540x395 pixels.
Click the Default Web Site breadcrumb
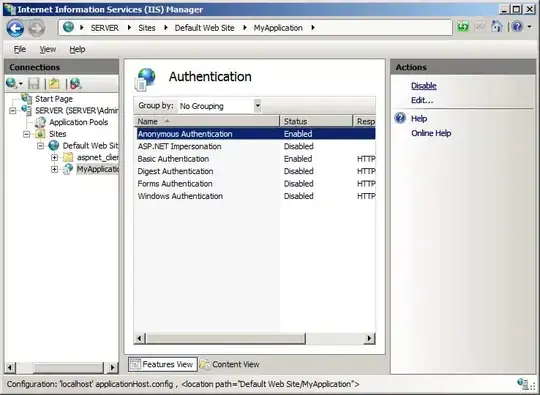coord(204,28)
